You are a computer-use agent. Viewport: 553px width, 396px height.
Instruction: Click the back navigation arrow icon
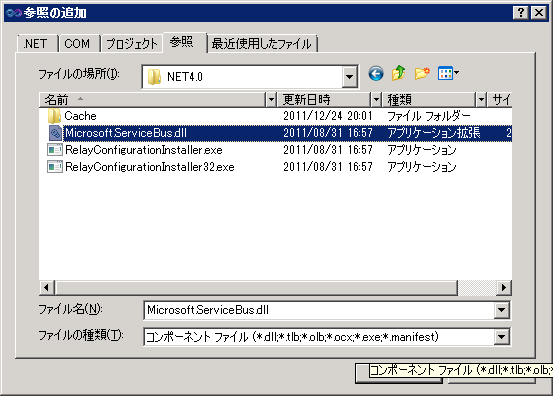[376, 74]
